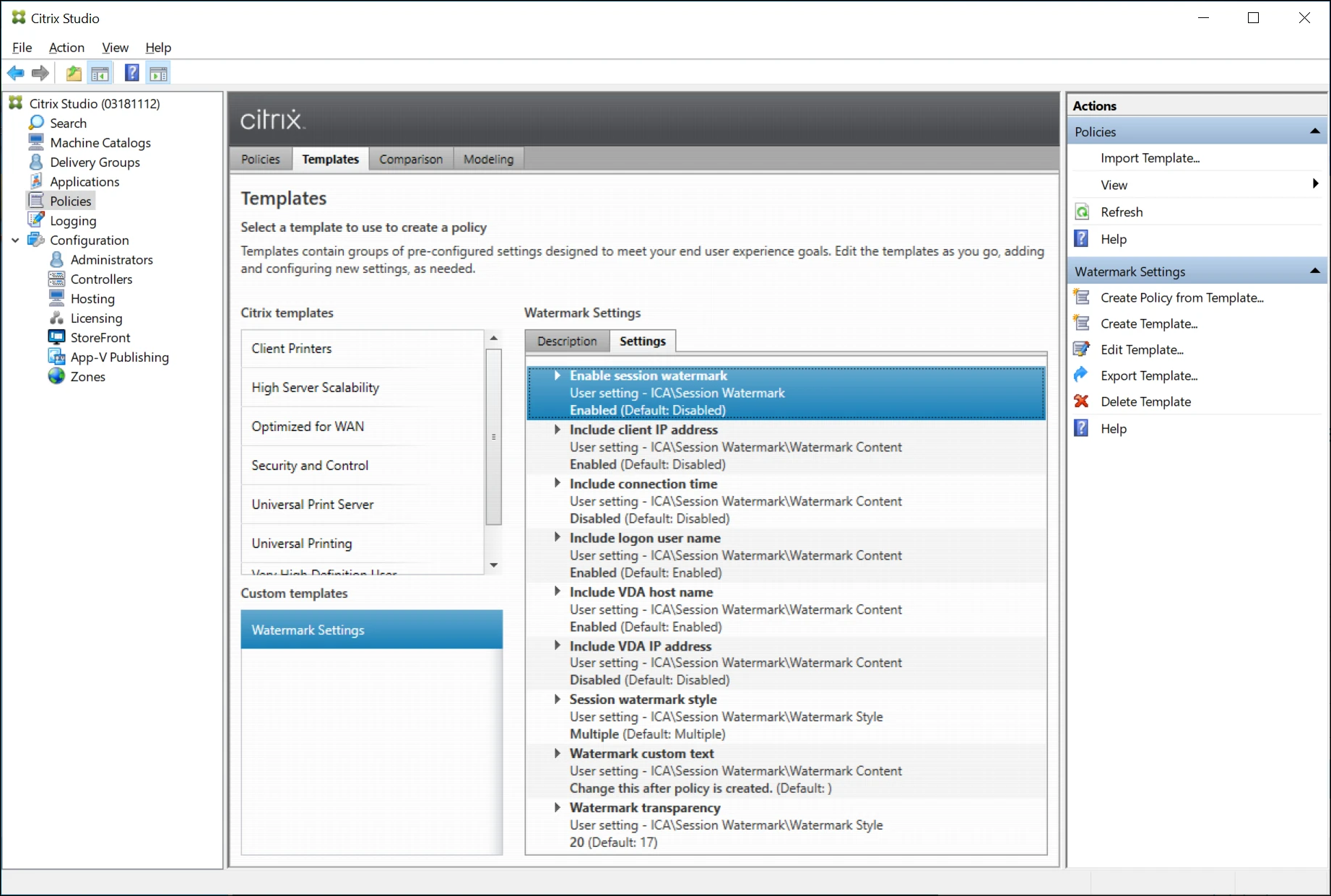
Task: Open the View menu in menu bar
Action: [115, 48]
